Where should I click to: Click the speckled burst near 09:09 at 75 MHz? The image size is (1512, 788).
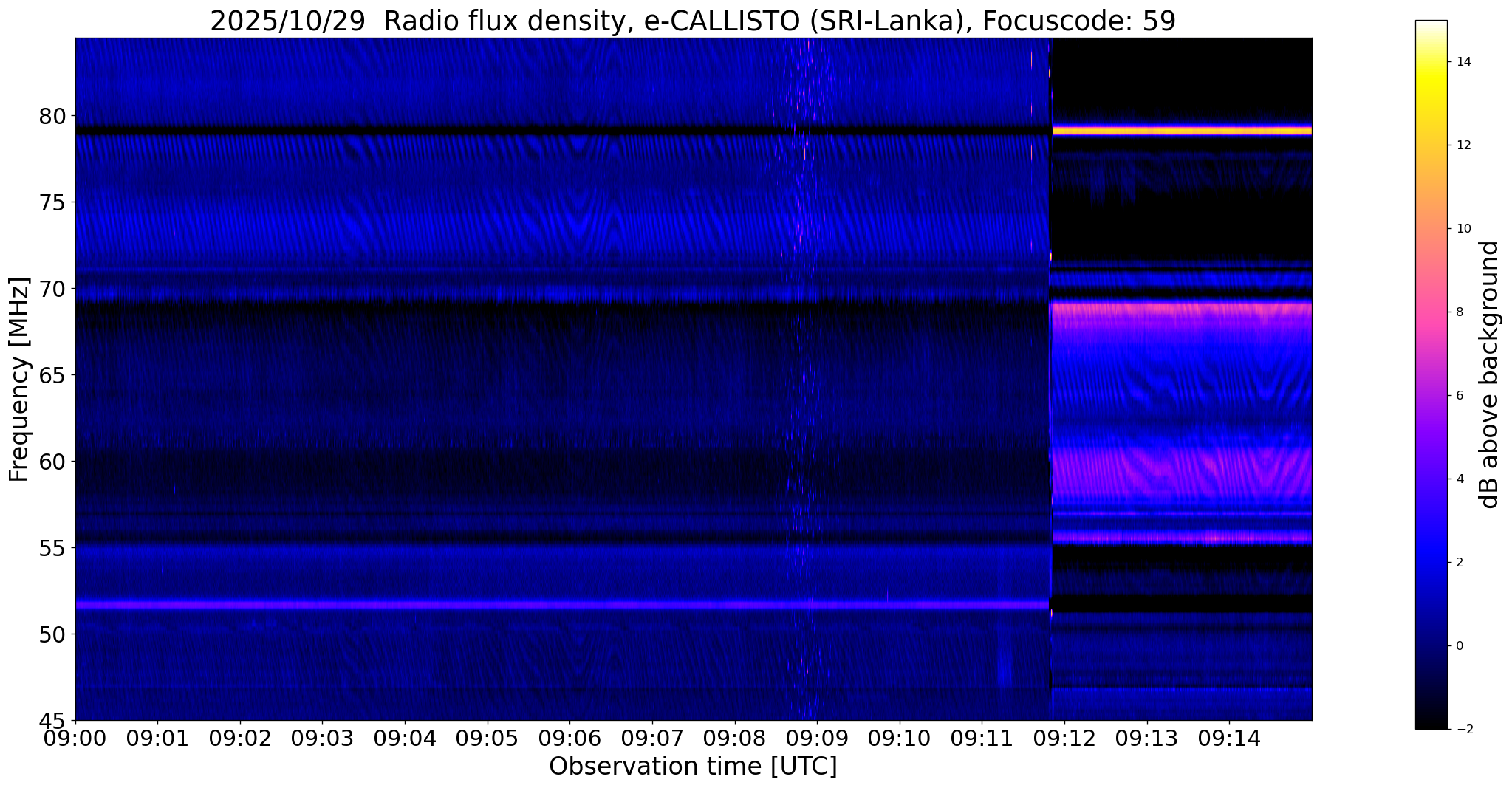pyautogui.click(x=810, y=203)
